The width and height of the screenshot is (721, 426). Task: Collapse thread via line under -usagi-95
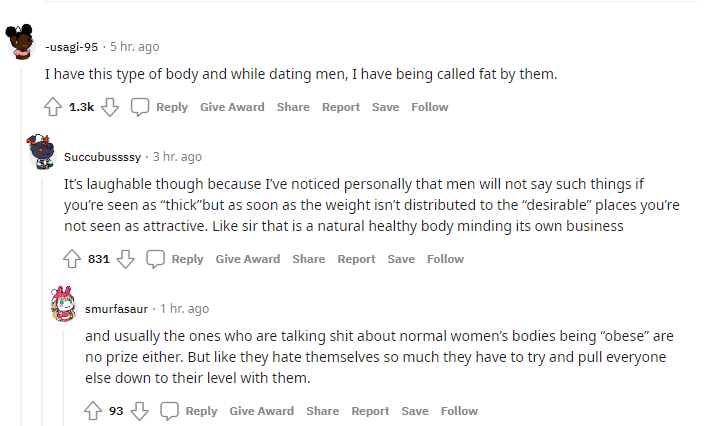[x=21, y=246]
